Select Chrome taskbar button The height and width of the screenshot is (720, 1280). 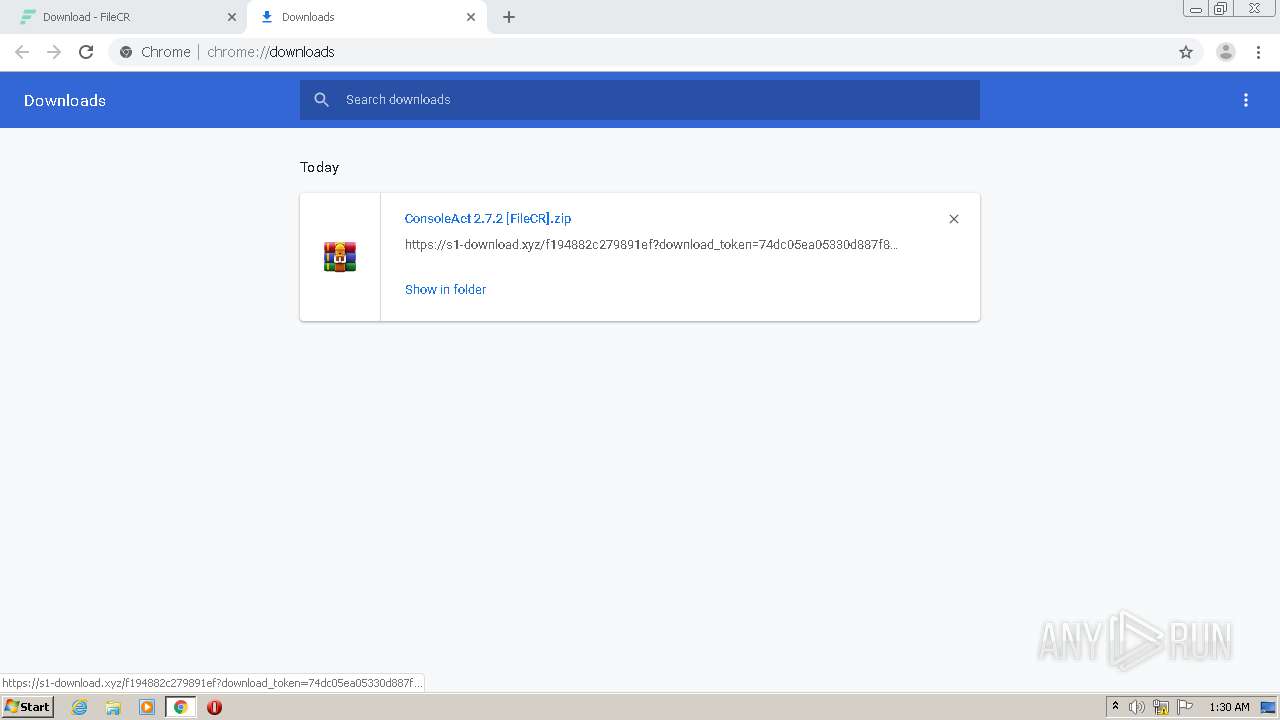[181, 707]
